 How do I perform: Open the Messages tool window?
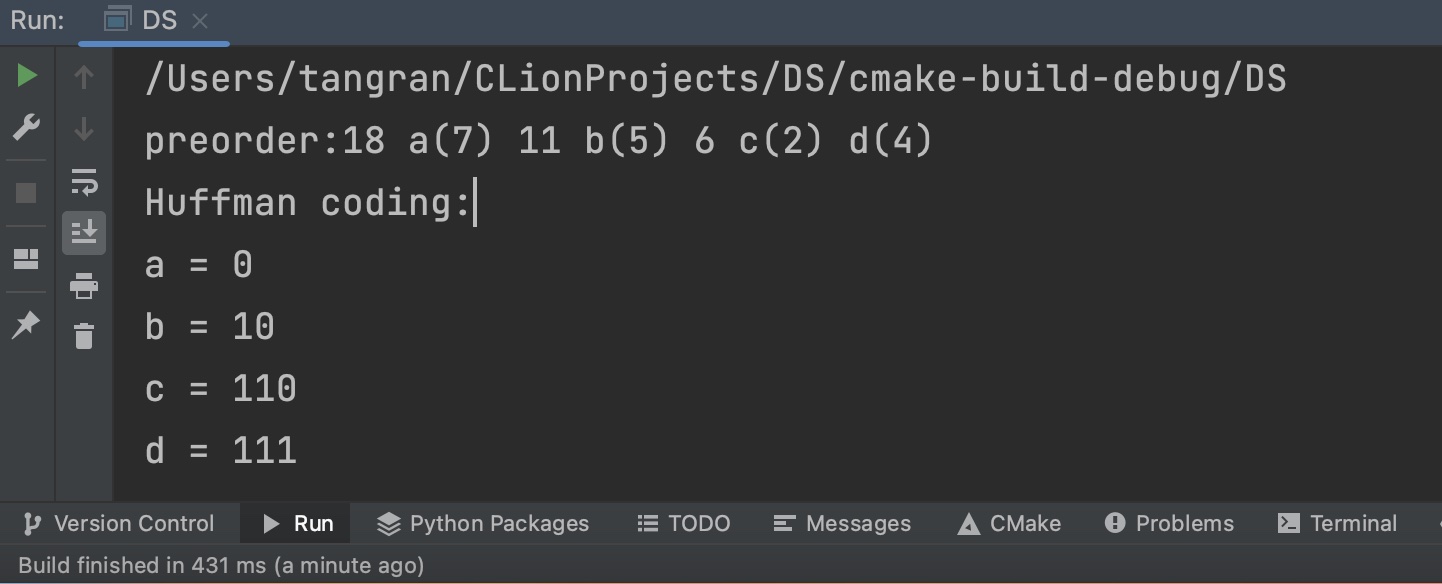coord(843,524)
